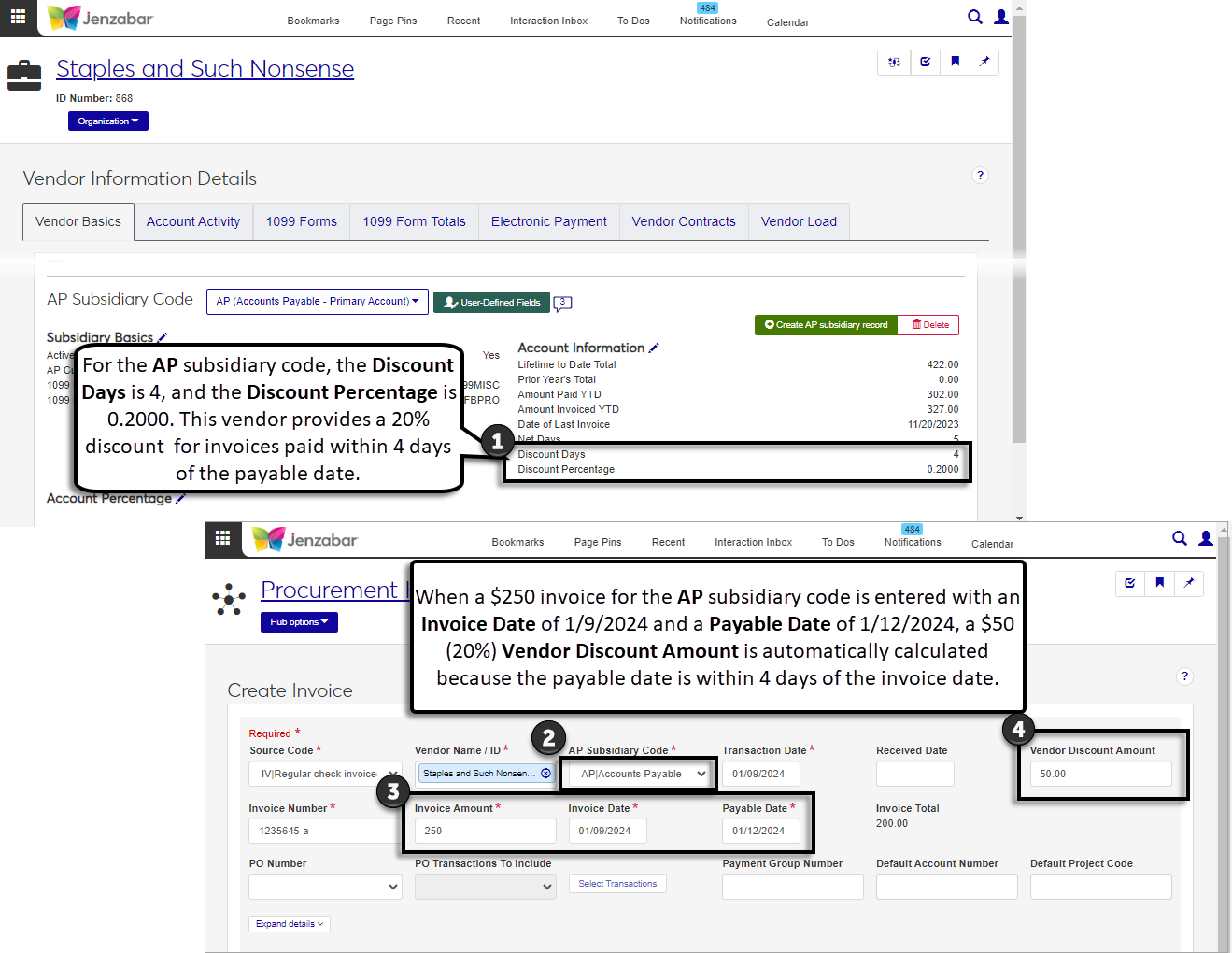This screenshot has width=1232, height=953.
Task: Edit Subsidiary Basics with the pencil icon
Action: (163, 337)
